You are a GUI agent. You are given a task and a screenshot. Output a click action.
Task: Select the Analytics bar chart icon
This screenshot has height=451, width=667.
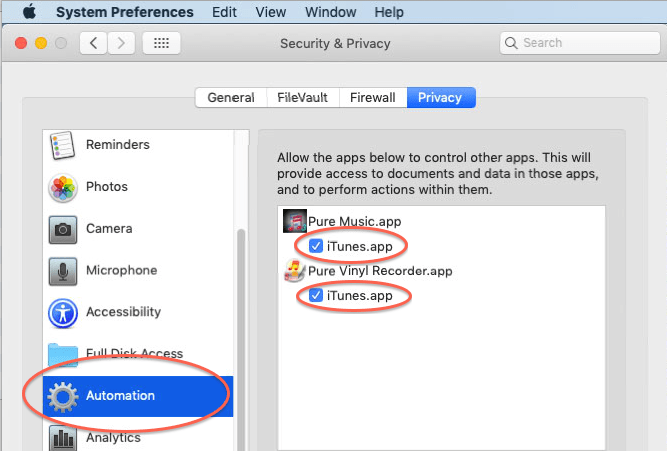tap(63, 438)
